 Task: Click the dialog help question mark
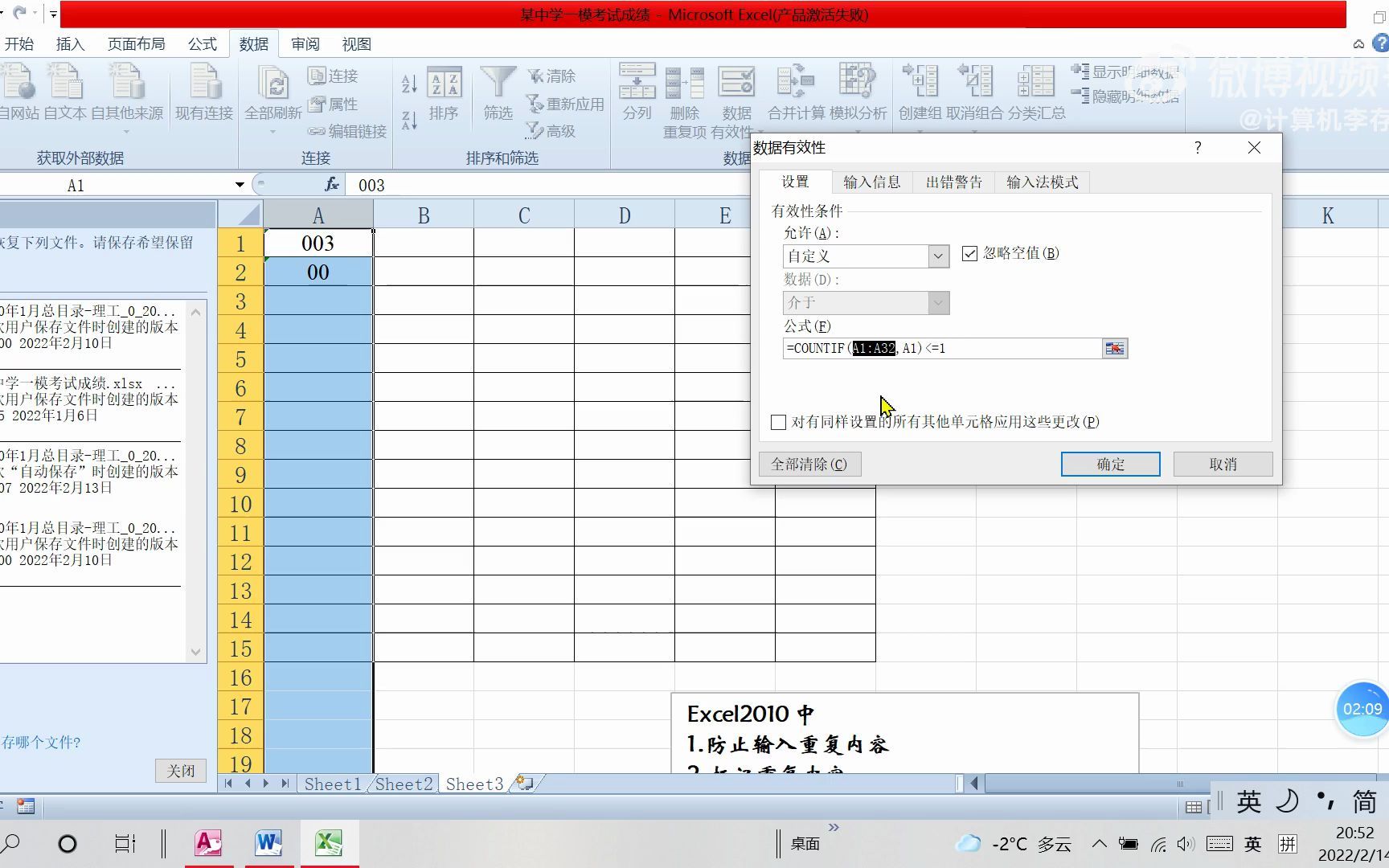(1198, 147)
